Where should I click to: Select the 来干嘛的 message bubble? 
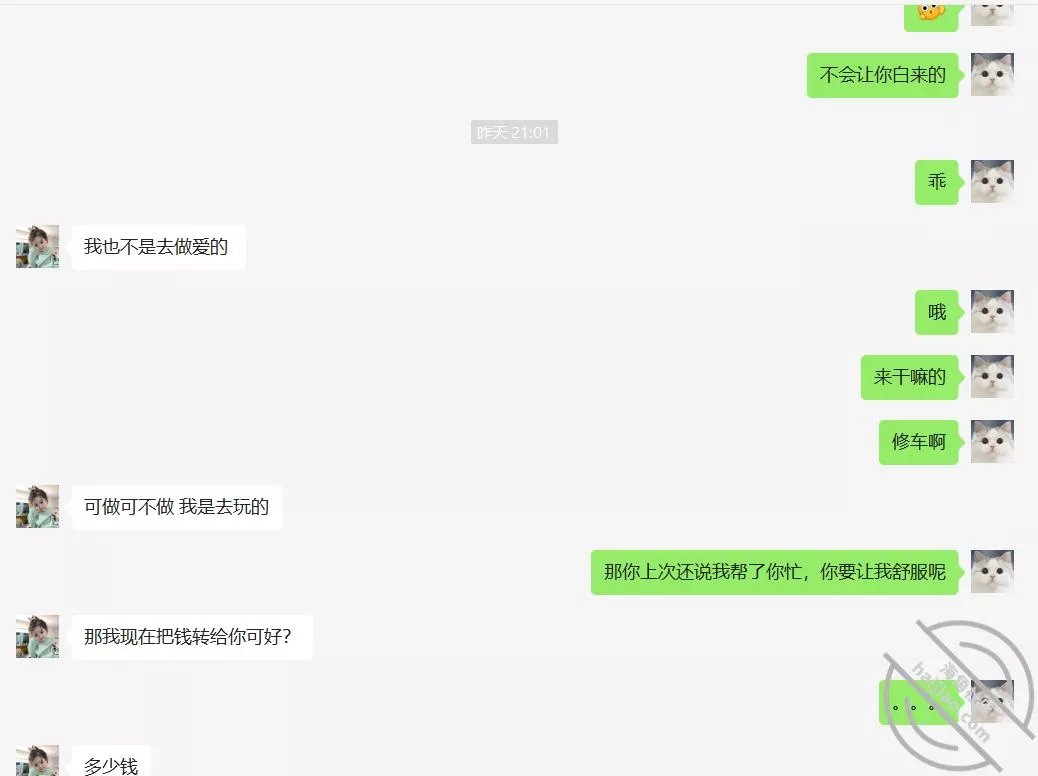(x=910, y=377)
